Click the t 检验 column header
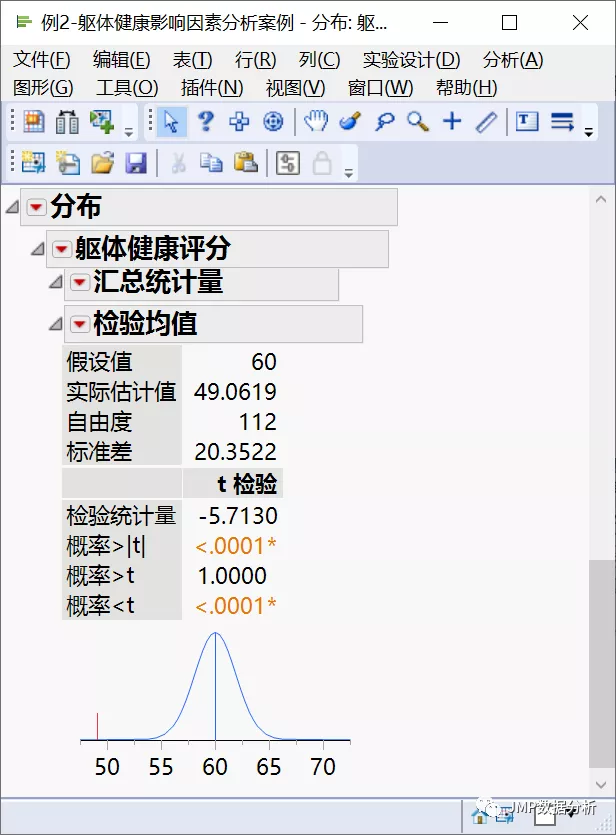The image size is (616, 835). pos(233,484)
